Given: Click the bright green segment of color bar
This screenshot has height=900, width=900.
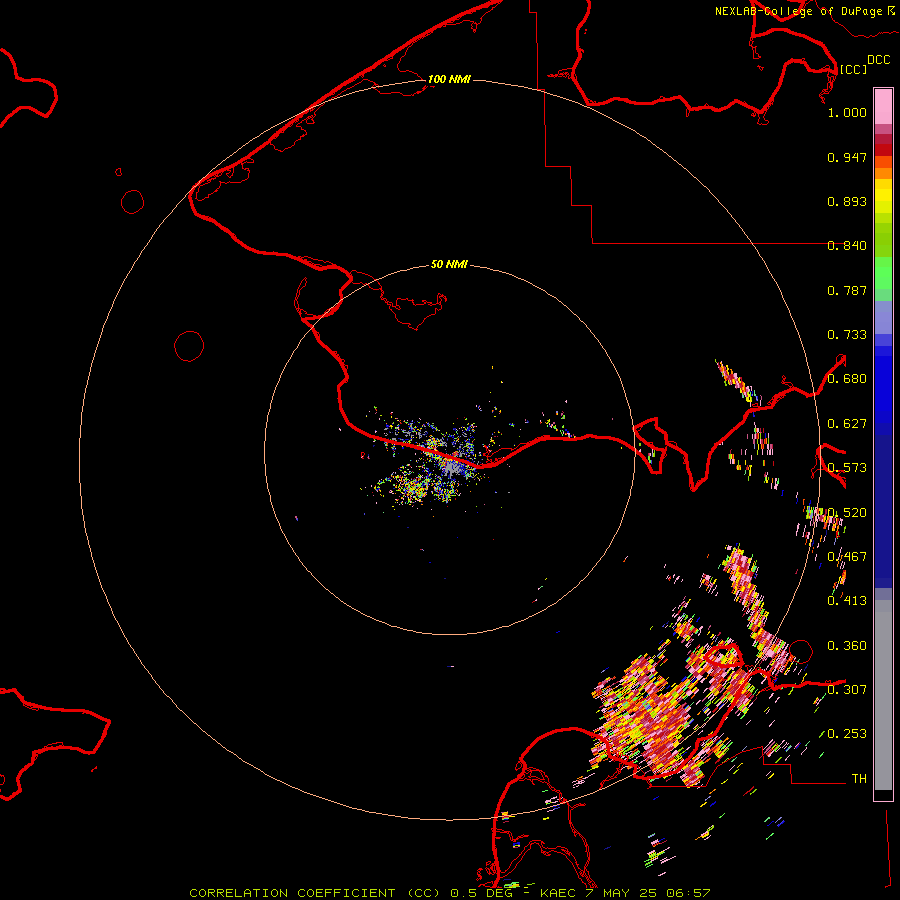Looking at the screenshot, I should tap(883, 273).
